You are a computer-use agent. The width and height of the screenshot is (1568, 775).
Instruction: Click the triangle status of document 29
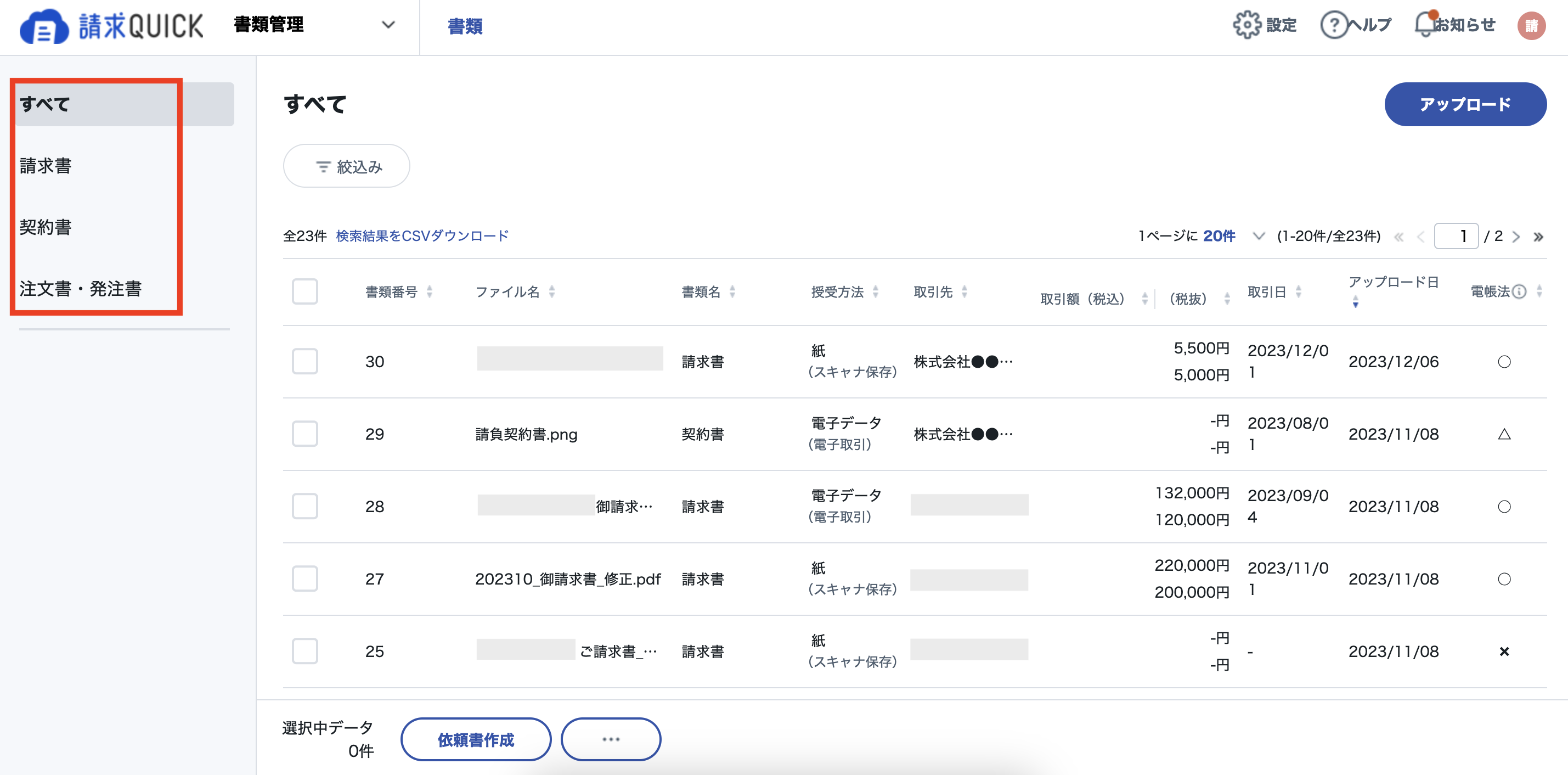point(1504,434)
